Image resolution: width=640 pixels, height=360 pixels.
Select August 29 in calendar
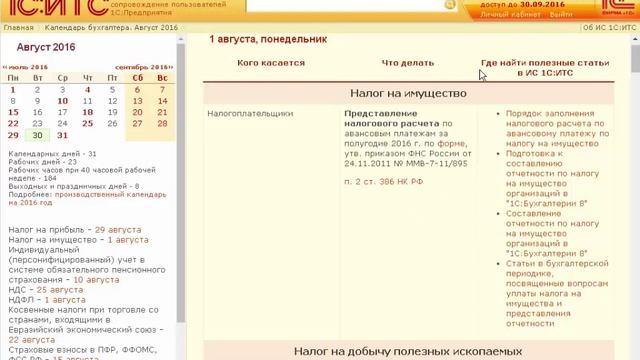pos(13,135)
